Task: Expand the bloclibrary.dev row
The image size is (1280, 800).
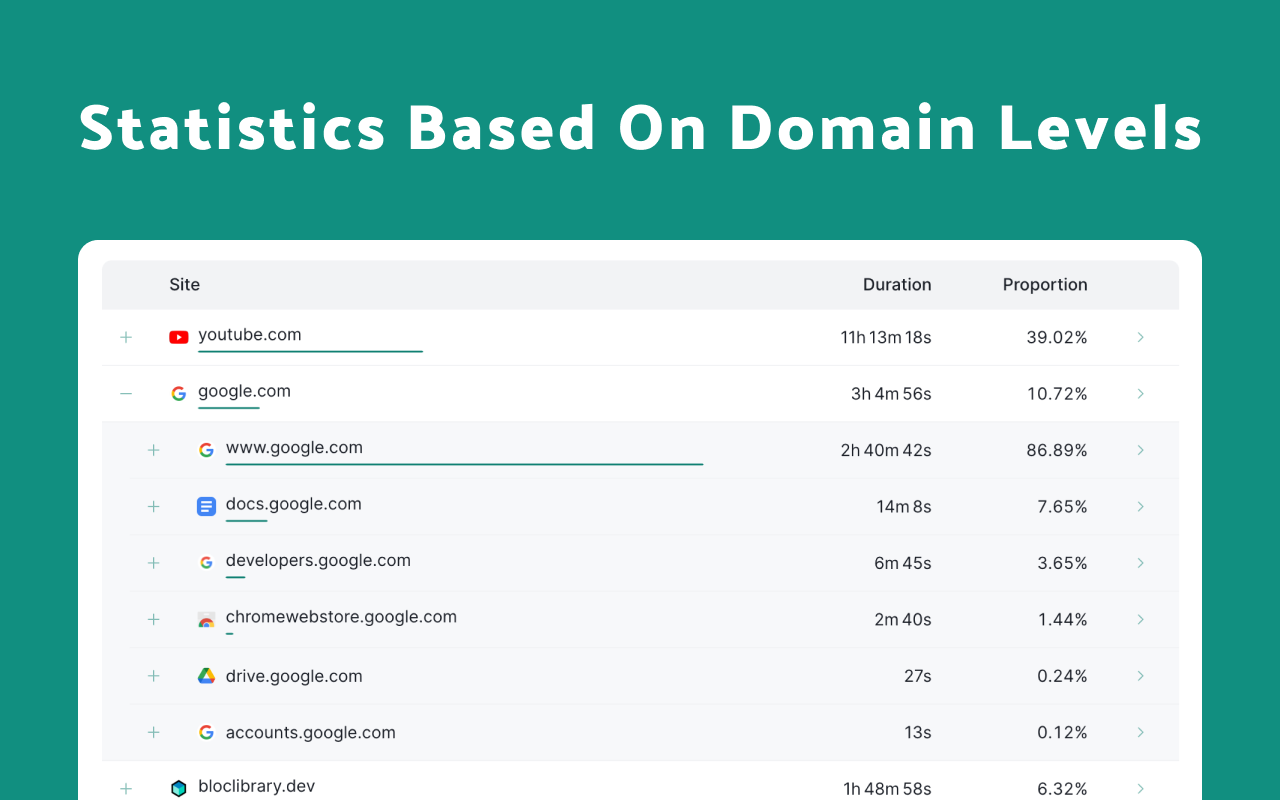Action: point(126,789)
